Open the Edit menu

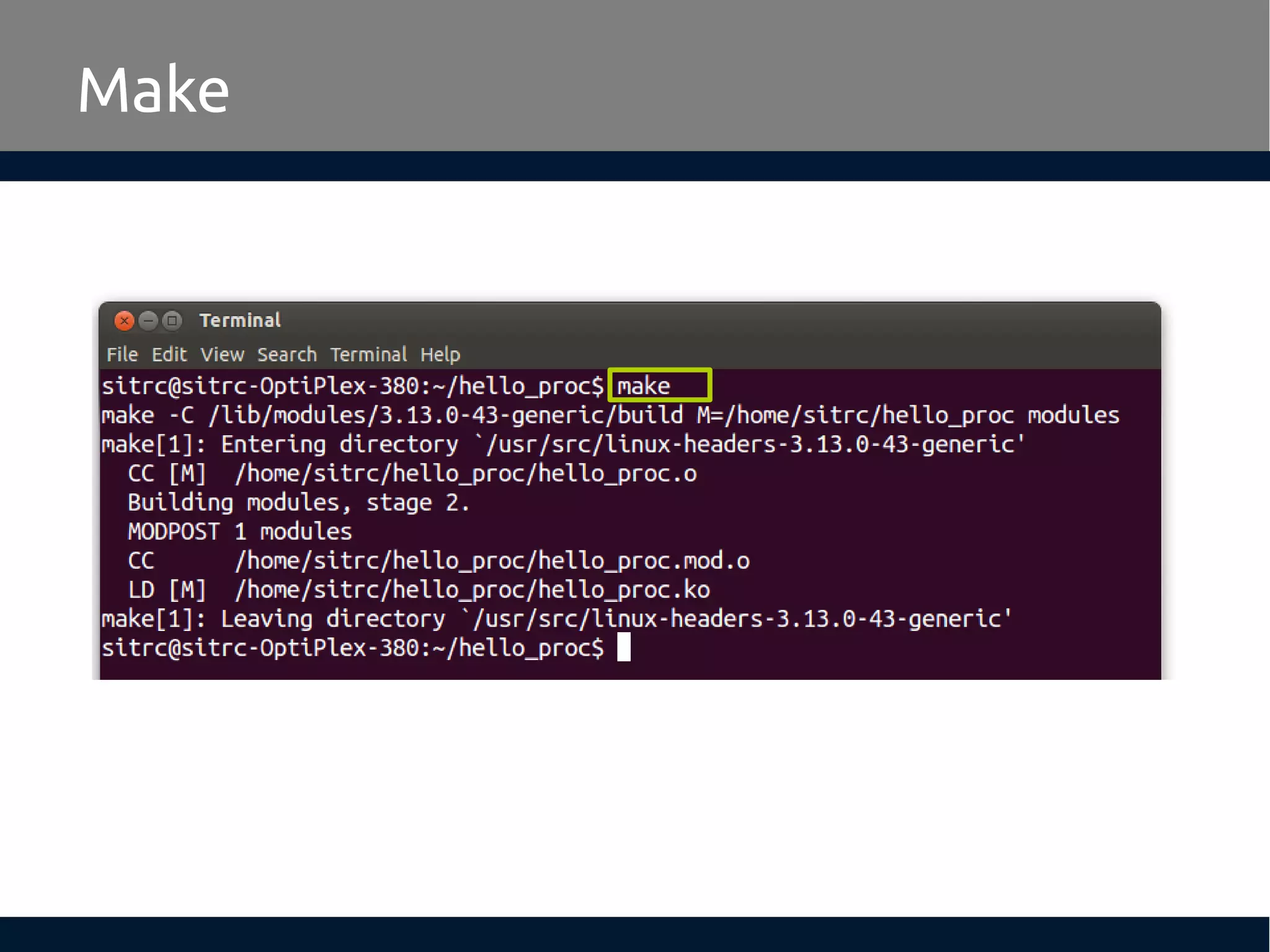point(169,355)
